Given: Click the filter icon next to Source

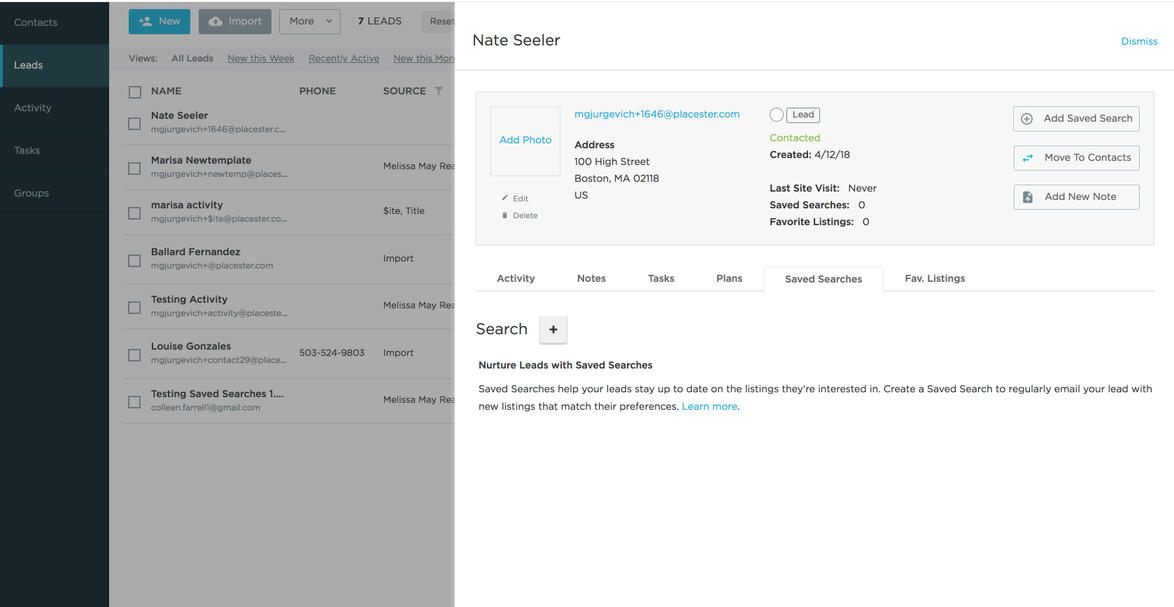Looking at the screenshot, I should (x=438, y=91).
